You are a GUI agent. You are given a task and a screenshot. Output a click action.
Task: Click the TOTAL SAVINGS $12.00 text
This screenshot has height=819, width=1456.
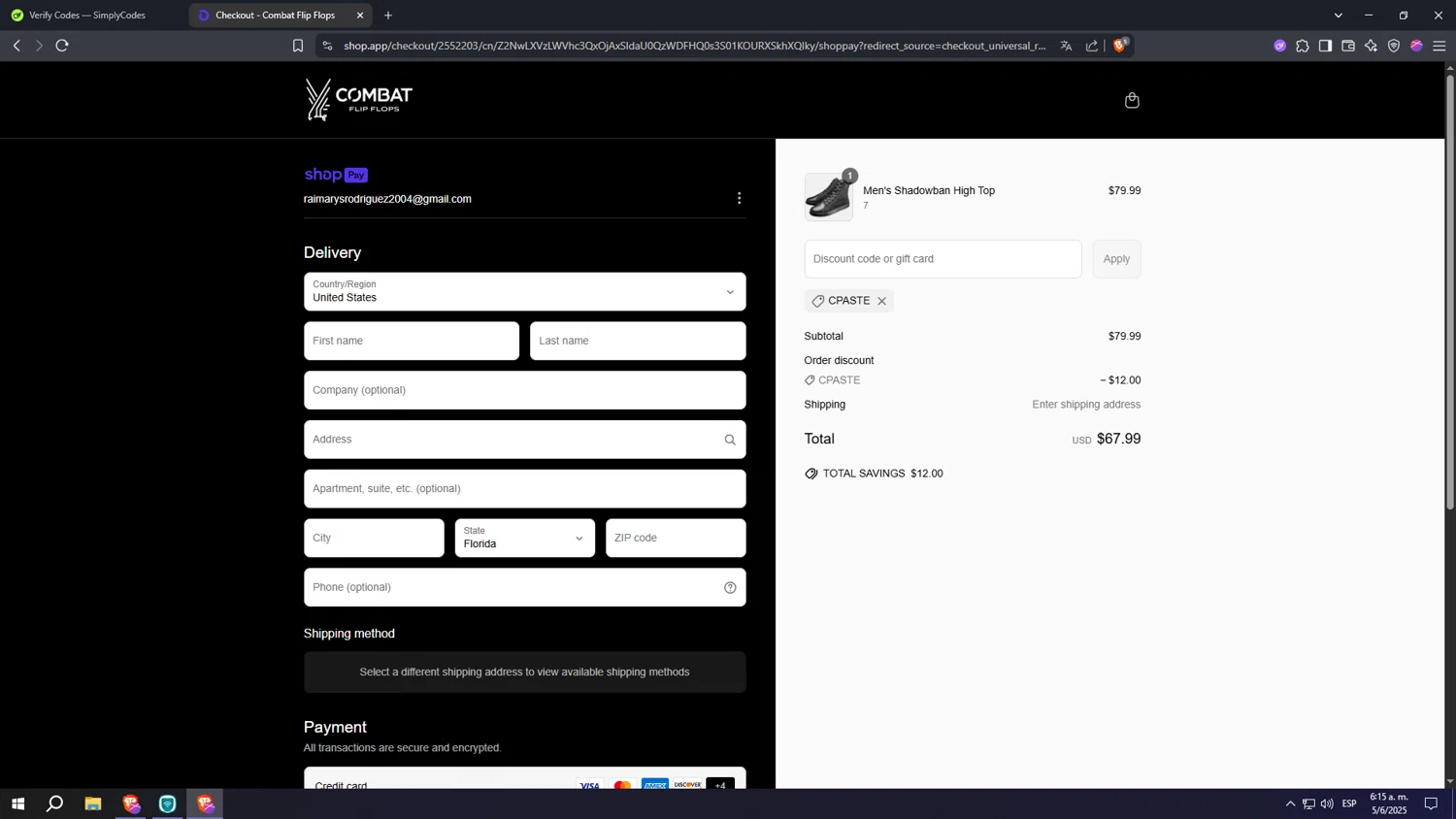coord(882,474)
